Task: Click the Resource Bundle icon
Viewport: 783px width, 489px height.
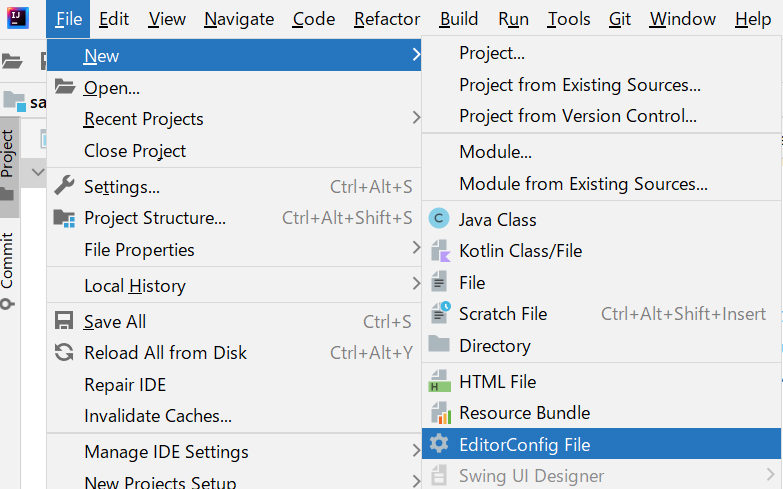Action: (440, 413)
